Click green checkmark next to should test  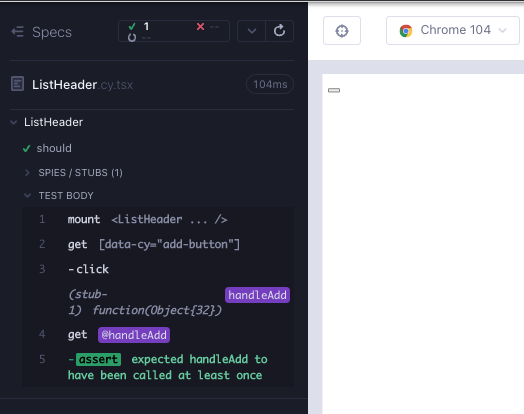27,148
